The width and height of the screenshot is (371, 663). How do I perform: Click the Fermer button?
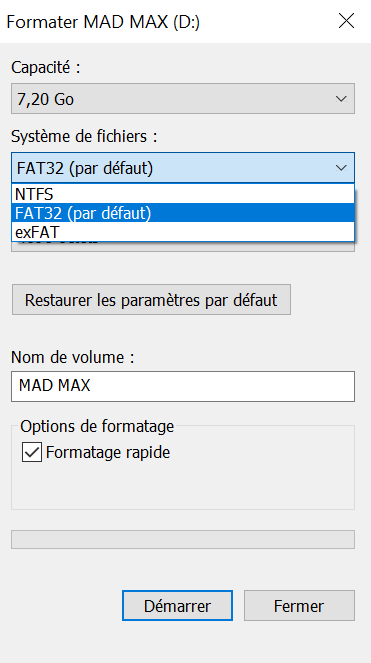point(299,605)
